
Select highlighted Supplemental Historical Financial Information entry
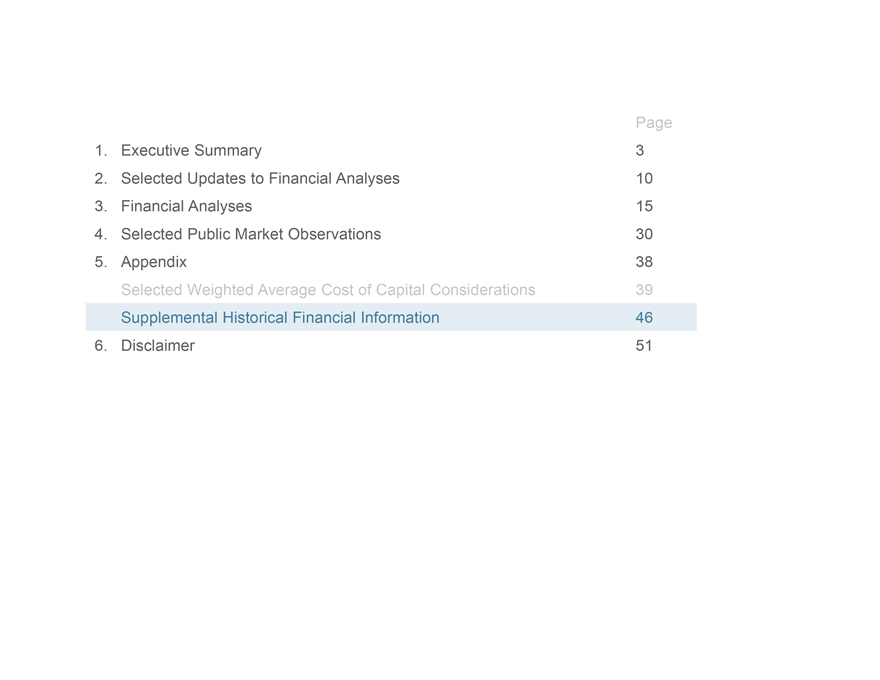point(280,318)
